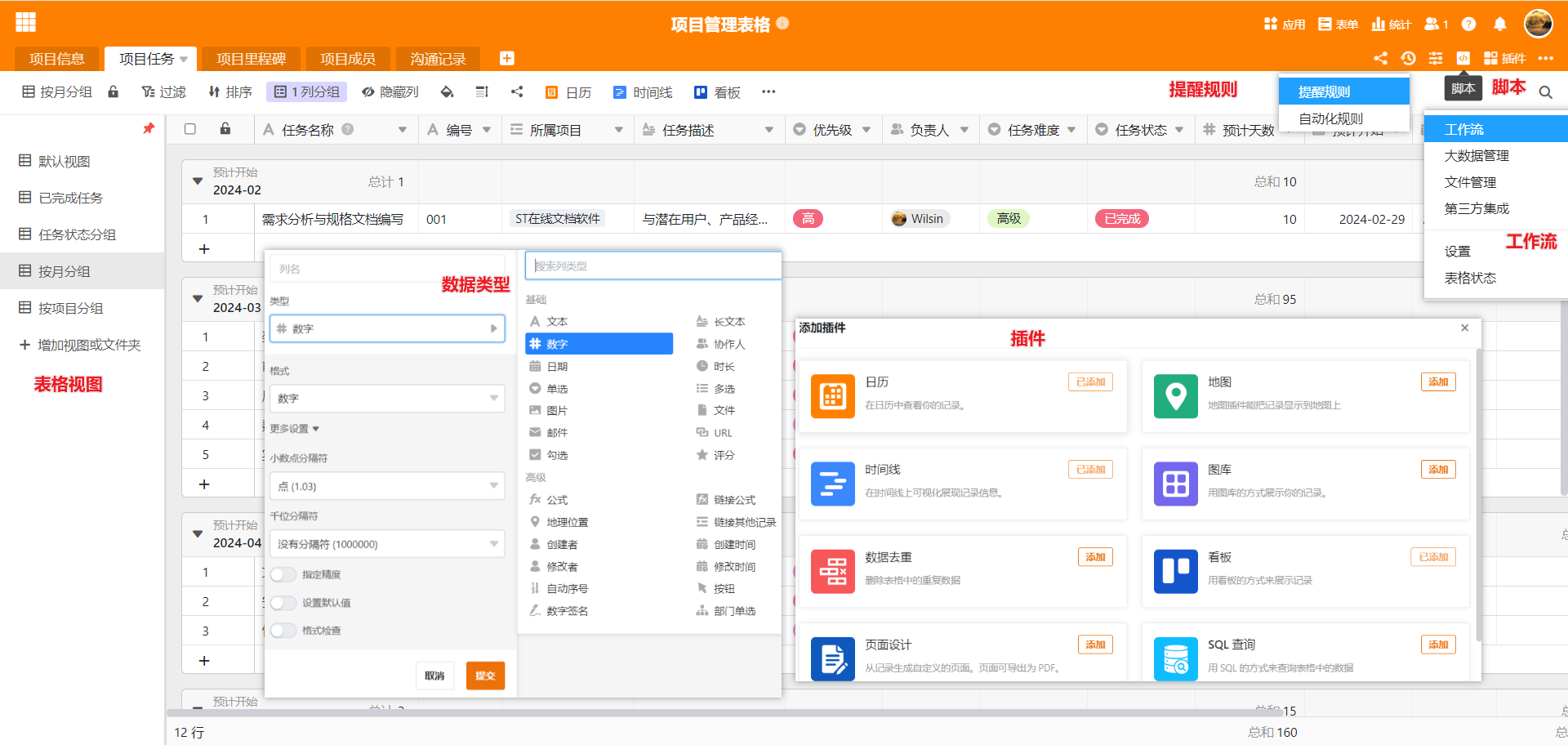Click the view share icon in toolbar
1568x745 pixels.
click(516, 91)
